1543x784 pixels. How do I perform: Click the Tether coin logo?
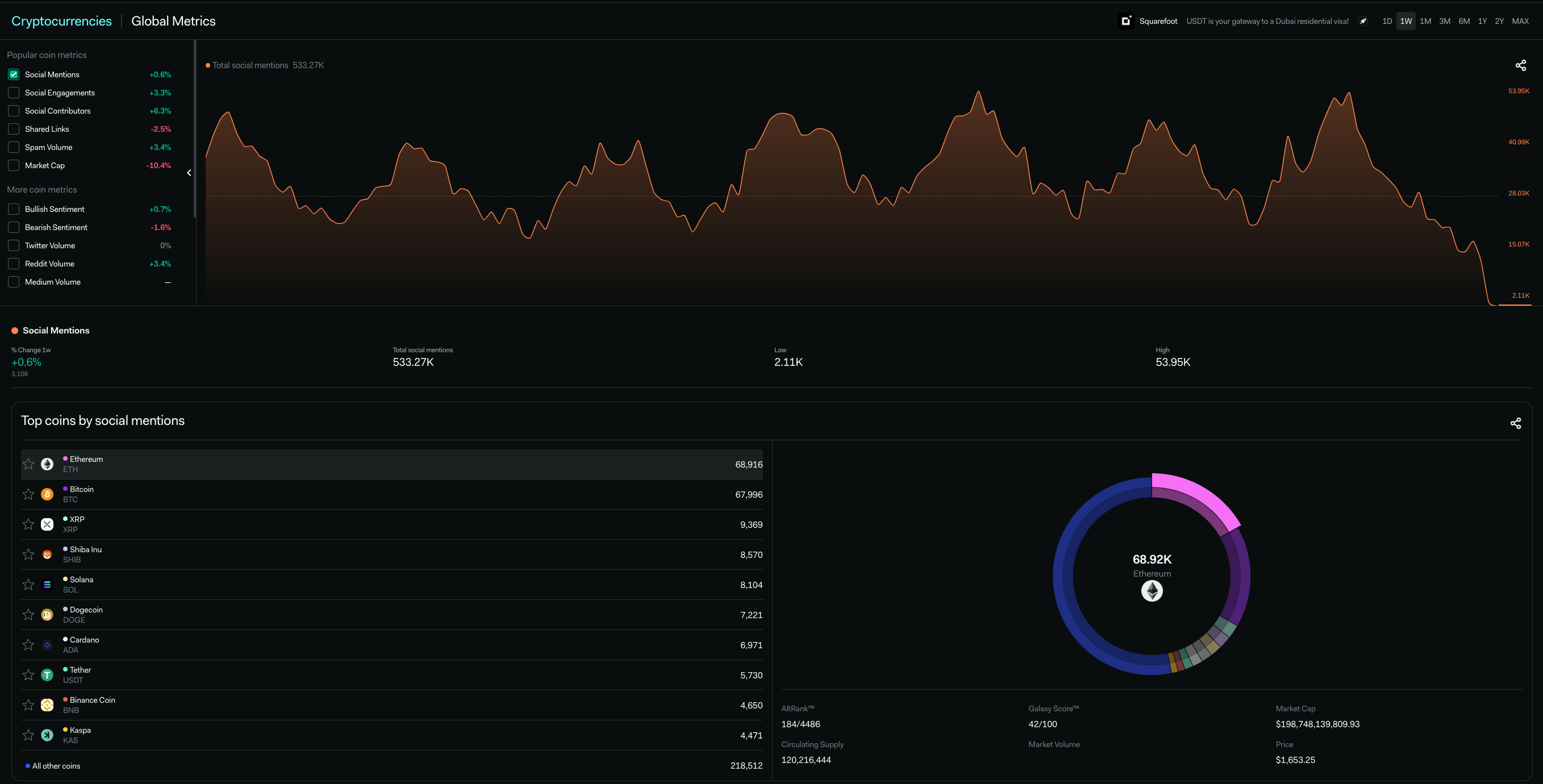(47, 675)
